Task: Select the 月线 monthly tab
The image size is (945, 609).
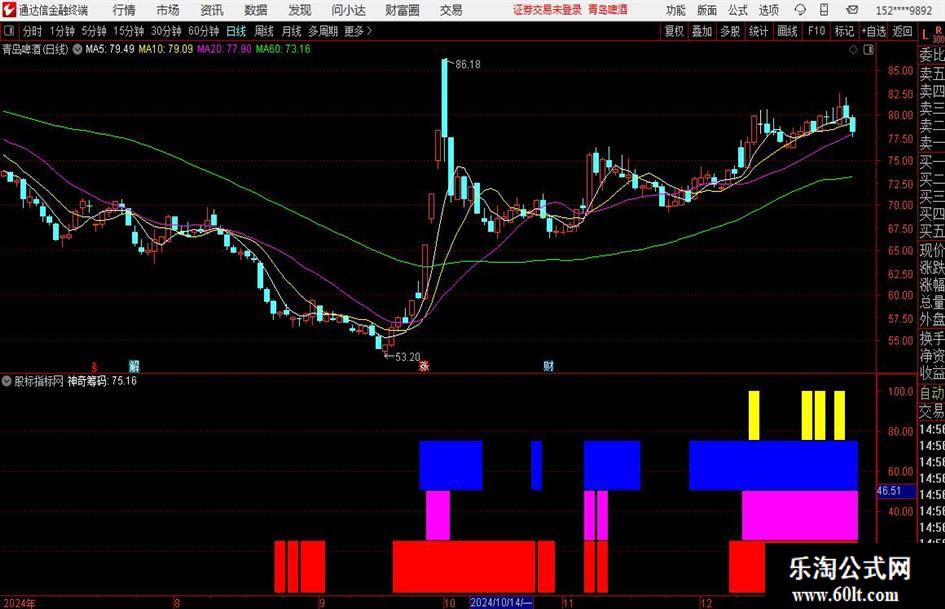Action: 292,31
